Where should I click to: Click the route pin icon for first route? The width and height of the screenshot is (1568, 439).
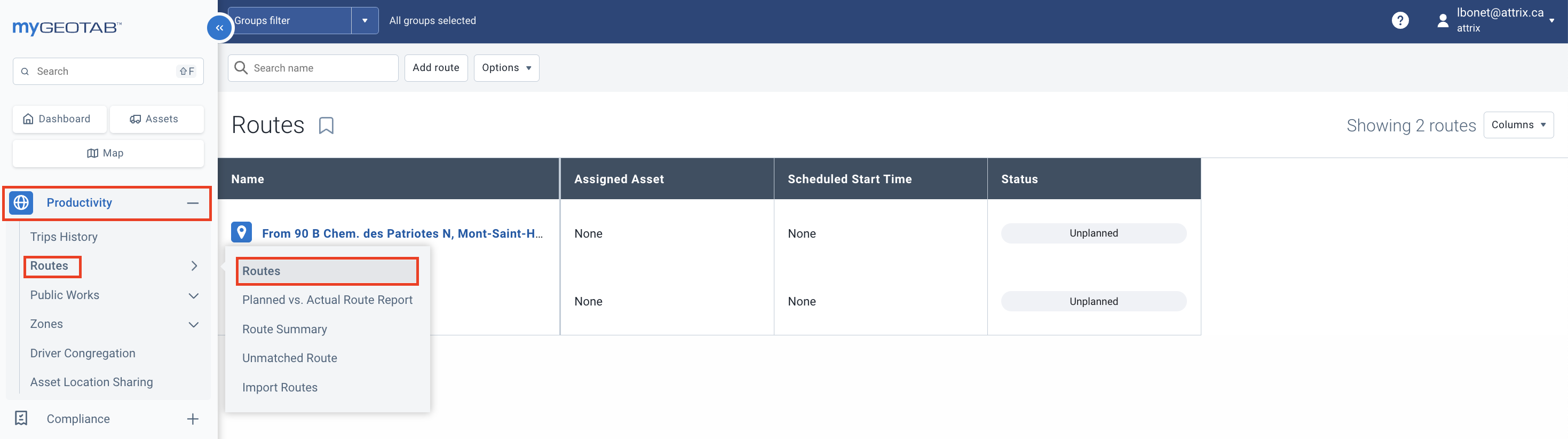point(242,233)
